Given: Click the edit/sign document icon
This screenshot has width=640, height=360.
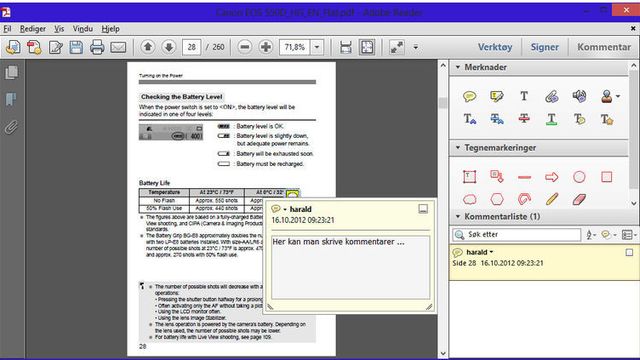Looking at the screenshot, I should pyautogui.click(x=56, y=47).
